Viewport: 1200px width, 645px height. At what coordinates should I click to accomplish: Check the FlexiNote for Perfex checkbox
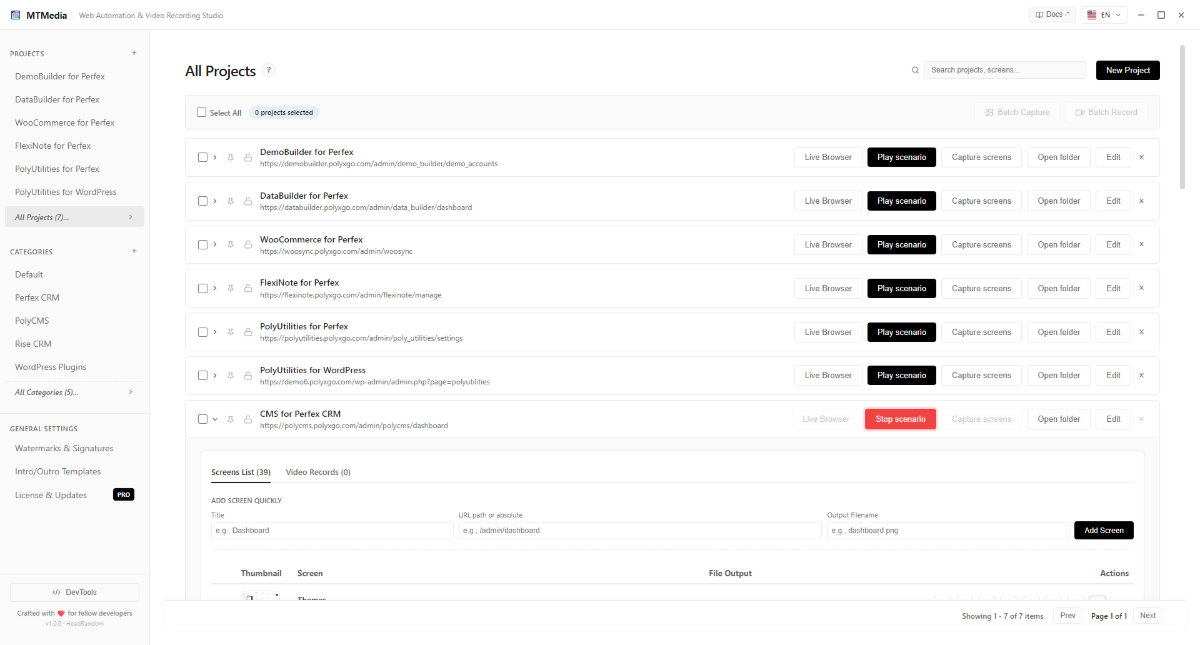pos(202,288)
